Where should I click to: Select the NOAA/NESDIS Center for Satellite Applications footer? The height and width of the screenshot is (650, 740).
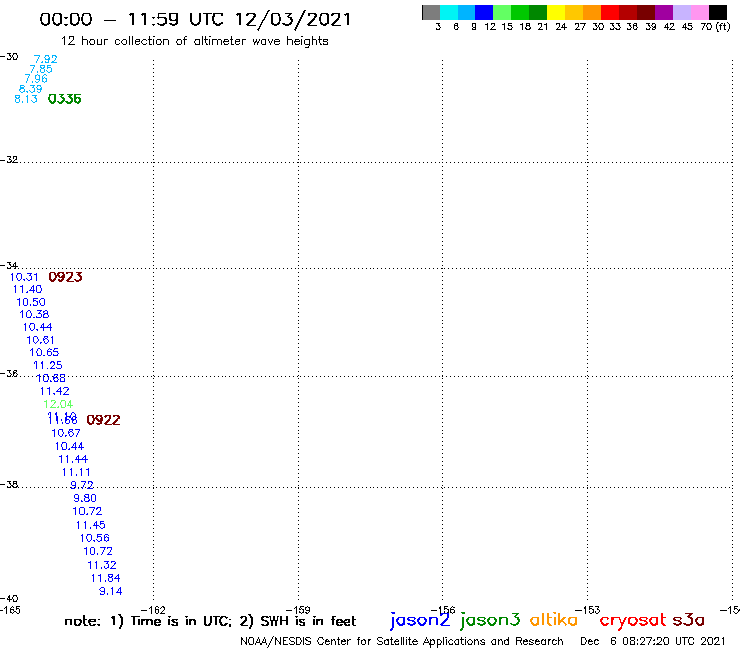click(x=402, y=642)
